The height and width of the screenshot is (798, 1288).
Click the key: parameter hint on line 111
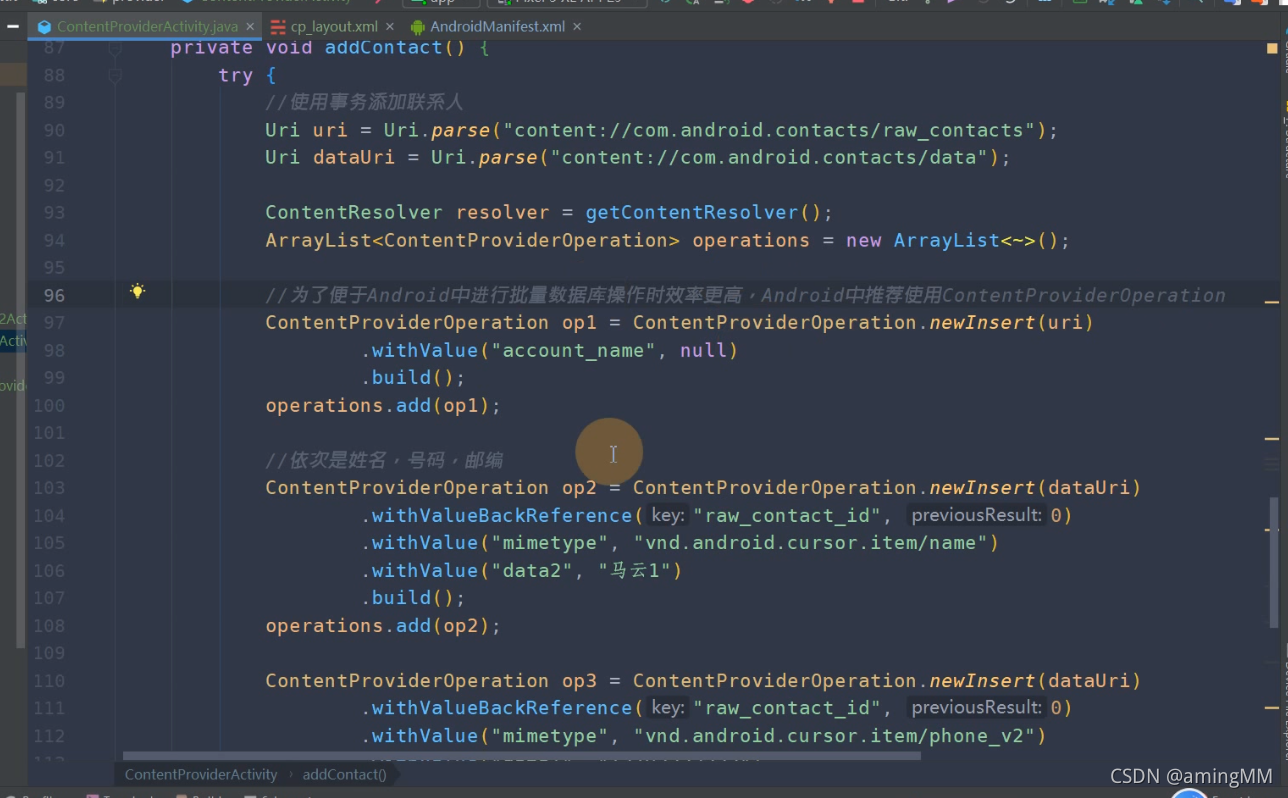point(668,708)
